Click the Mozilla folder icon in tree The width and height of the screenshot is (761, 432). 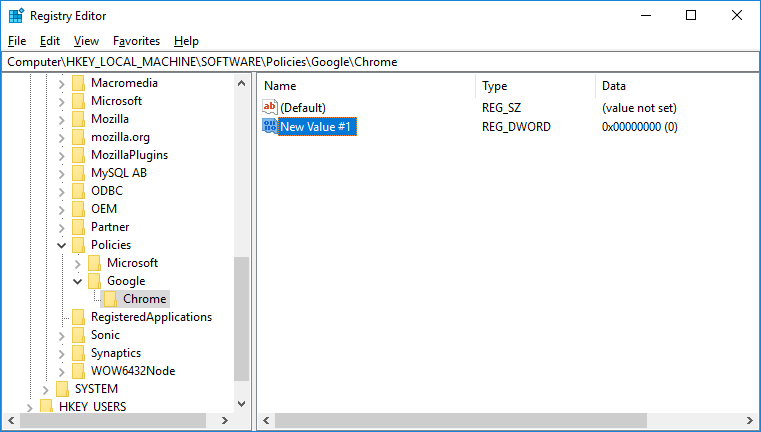[x=79, y=119]
